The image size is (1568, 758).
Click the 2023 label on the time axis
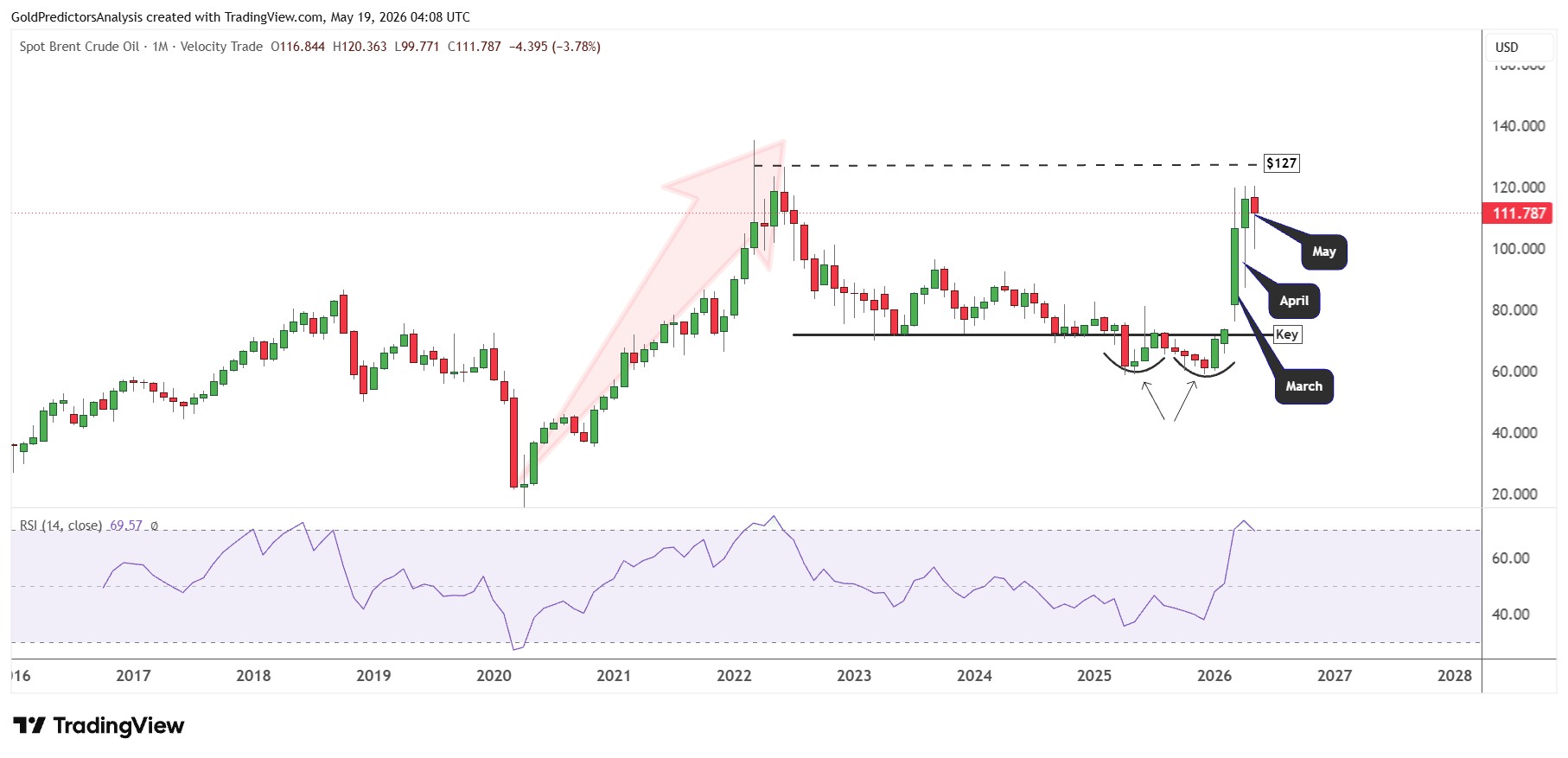click(x=854, y=676)
